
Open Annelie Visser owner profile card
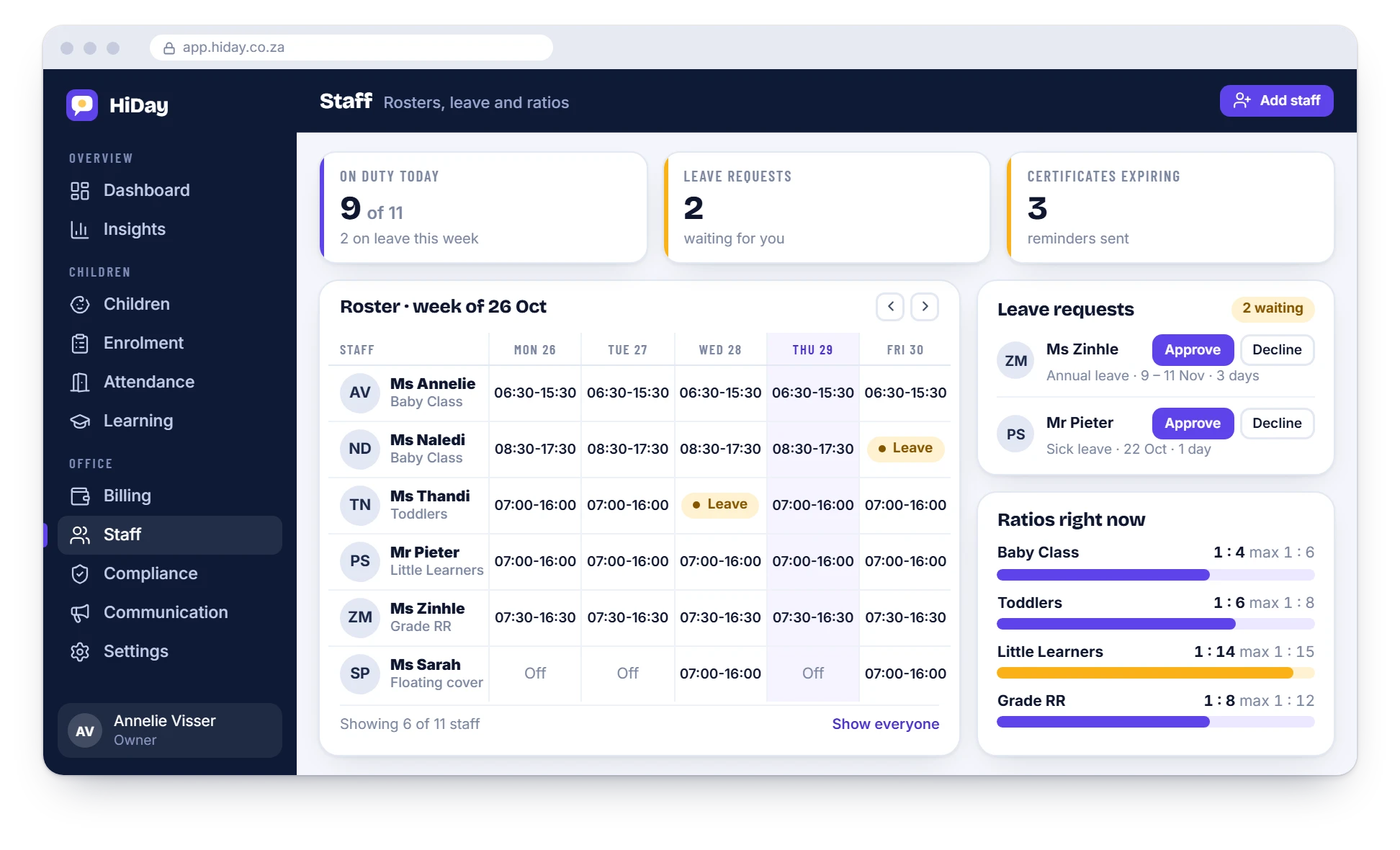[x=170, y=730]
